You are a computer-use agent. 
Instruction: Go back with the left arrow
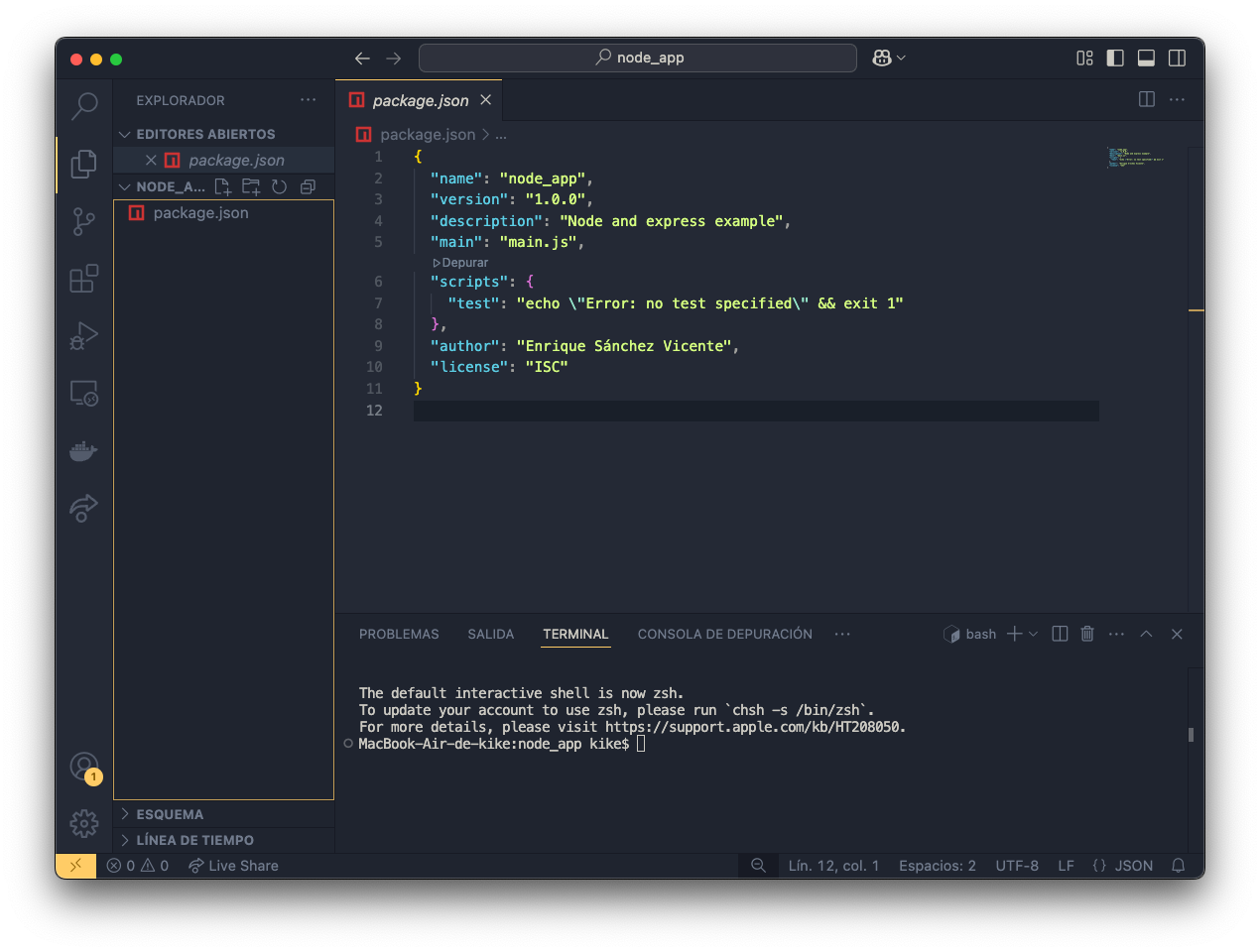(362, 59)
